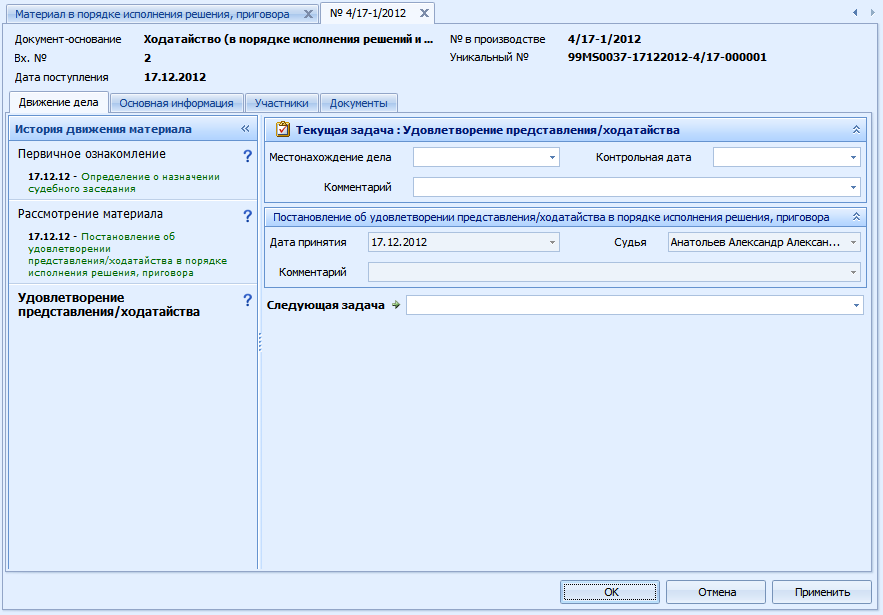
Task: Click help icon for Рассмотрение материала
Action: coord(247,216)
